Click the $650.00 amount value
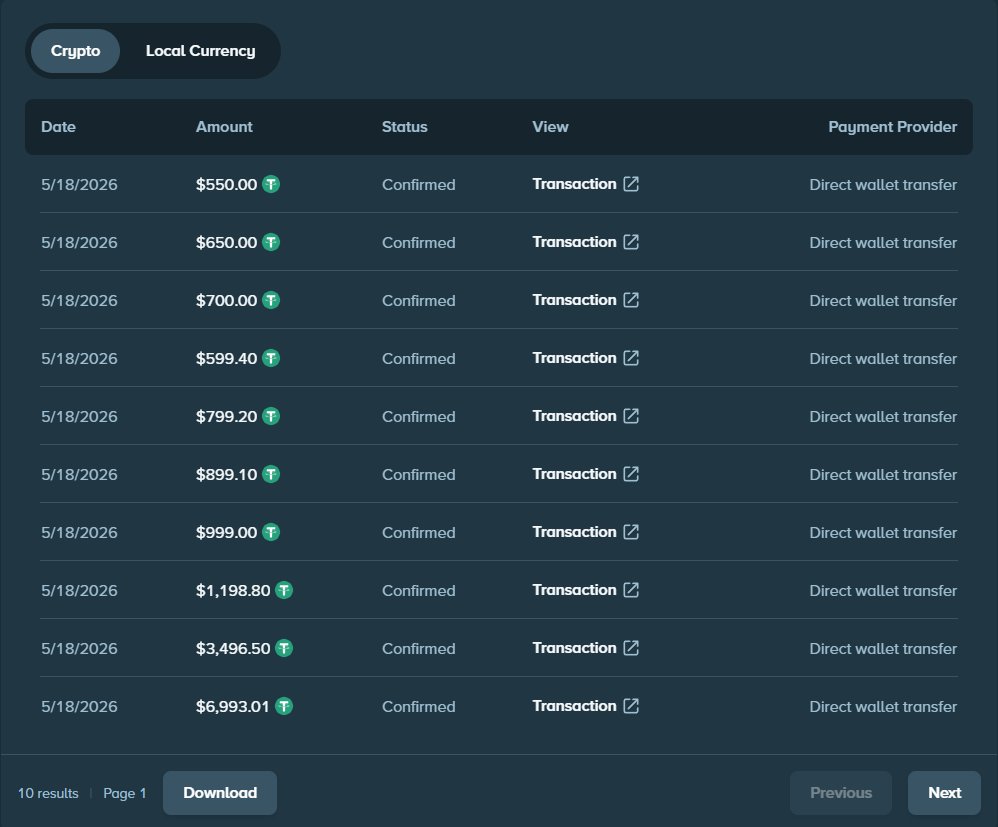 coord(227,243)
